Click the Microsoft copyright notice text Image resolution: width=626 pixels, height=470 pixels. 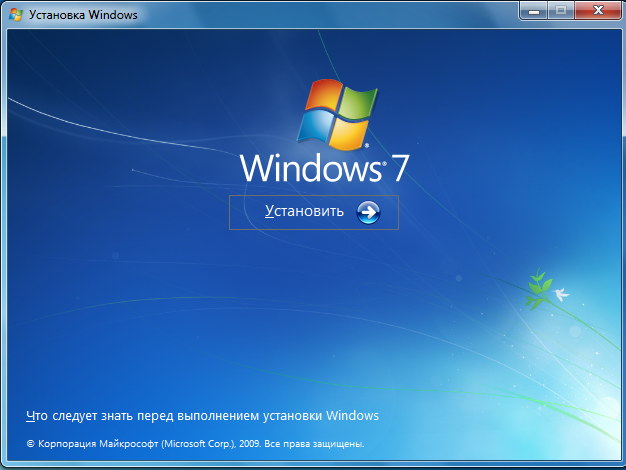(195, 444)
